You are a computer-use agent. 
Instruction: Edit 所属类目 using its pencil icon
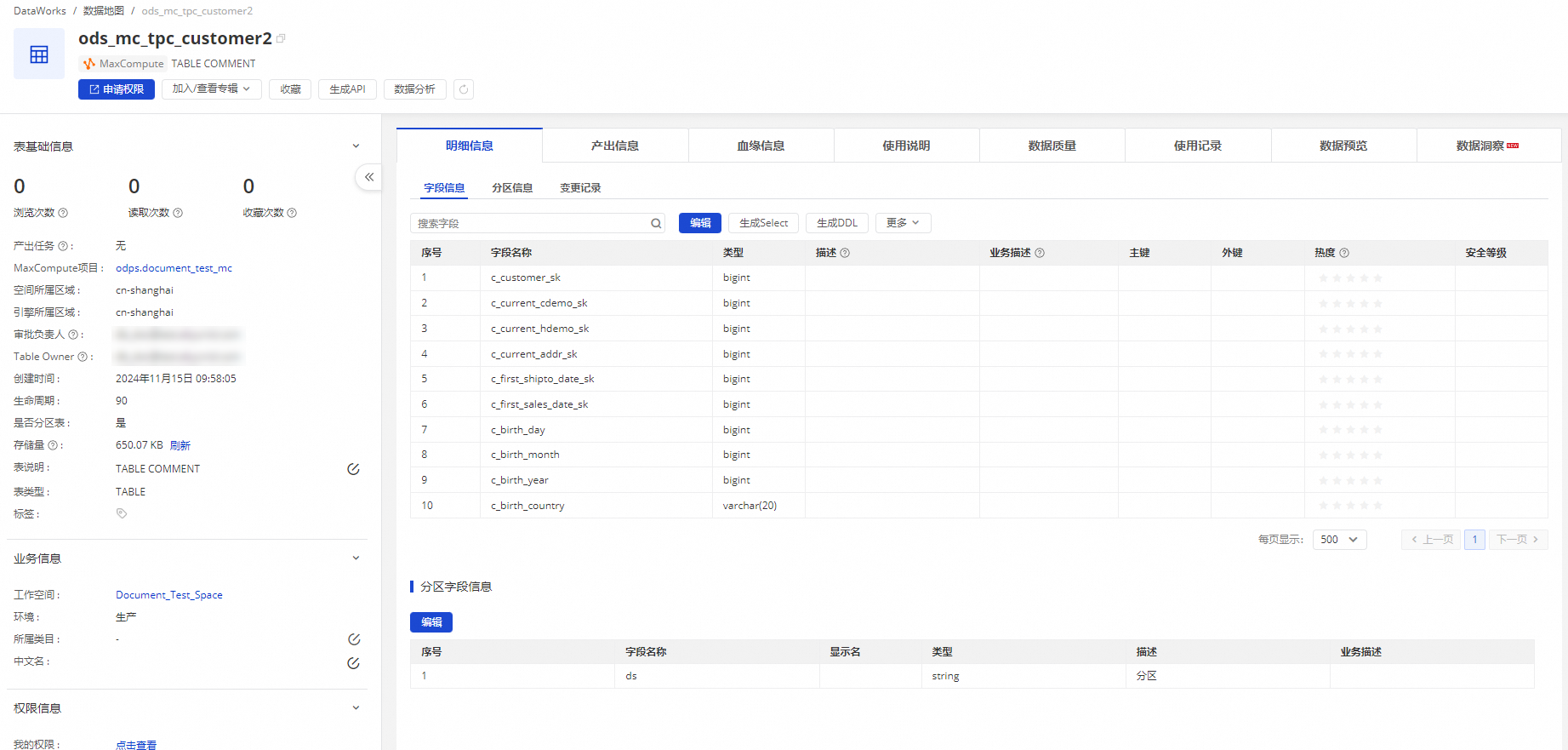[x=354, y=639]
